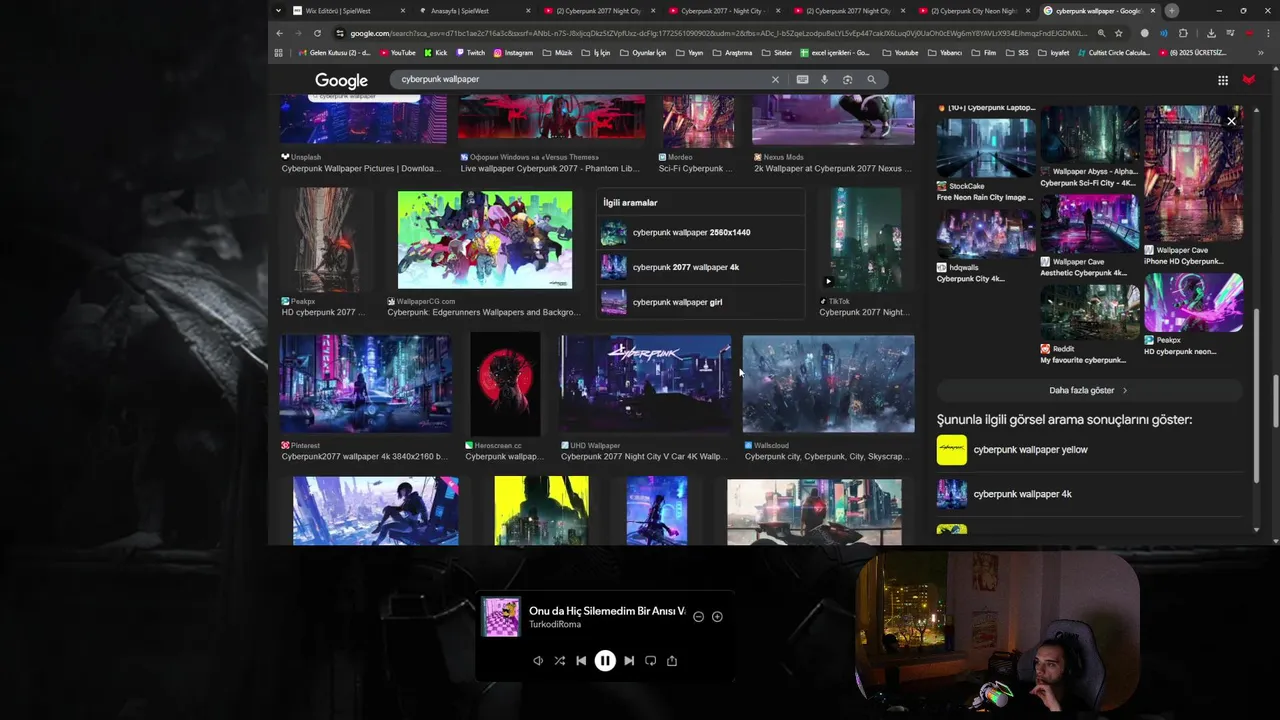Open Cultist Circle Calcula bookmark
Image resolution: width=1280 pixels, height=720 pixels.
(x=1114, y=53)
